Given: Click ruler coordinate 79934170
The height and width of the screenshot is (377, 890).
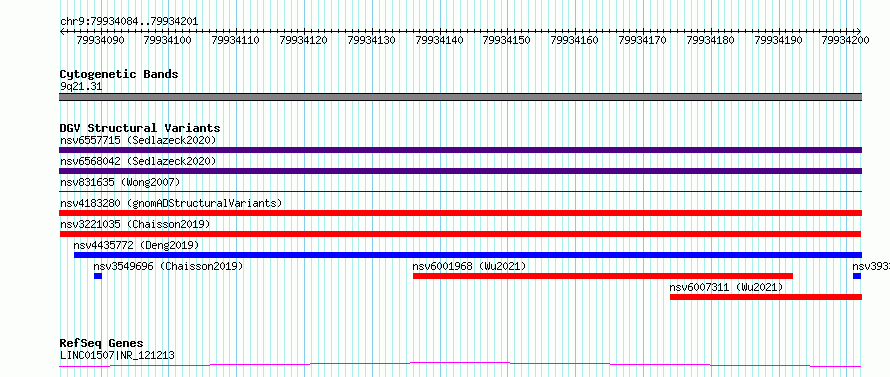Looking at the screenshot, I should pyautogui.click(x=642, y=40).
